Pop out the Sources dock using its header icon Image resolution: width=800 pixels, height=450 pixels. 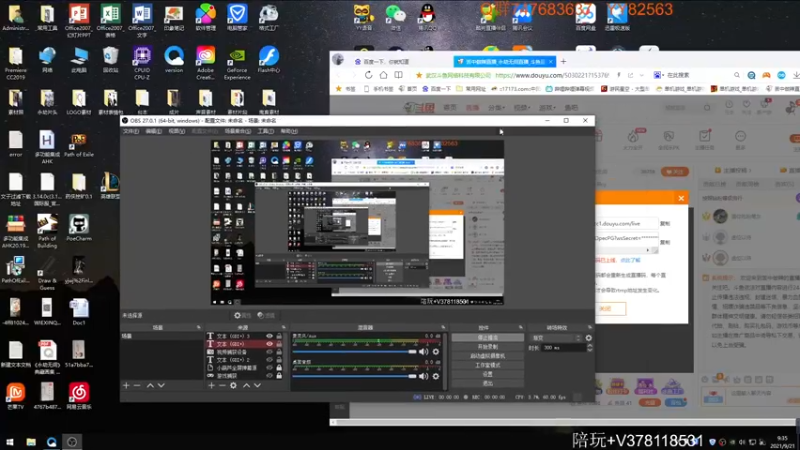point(284,328)
